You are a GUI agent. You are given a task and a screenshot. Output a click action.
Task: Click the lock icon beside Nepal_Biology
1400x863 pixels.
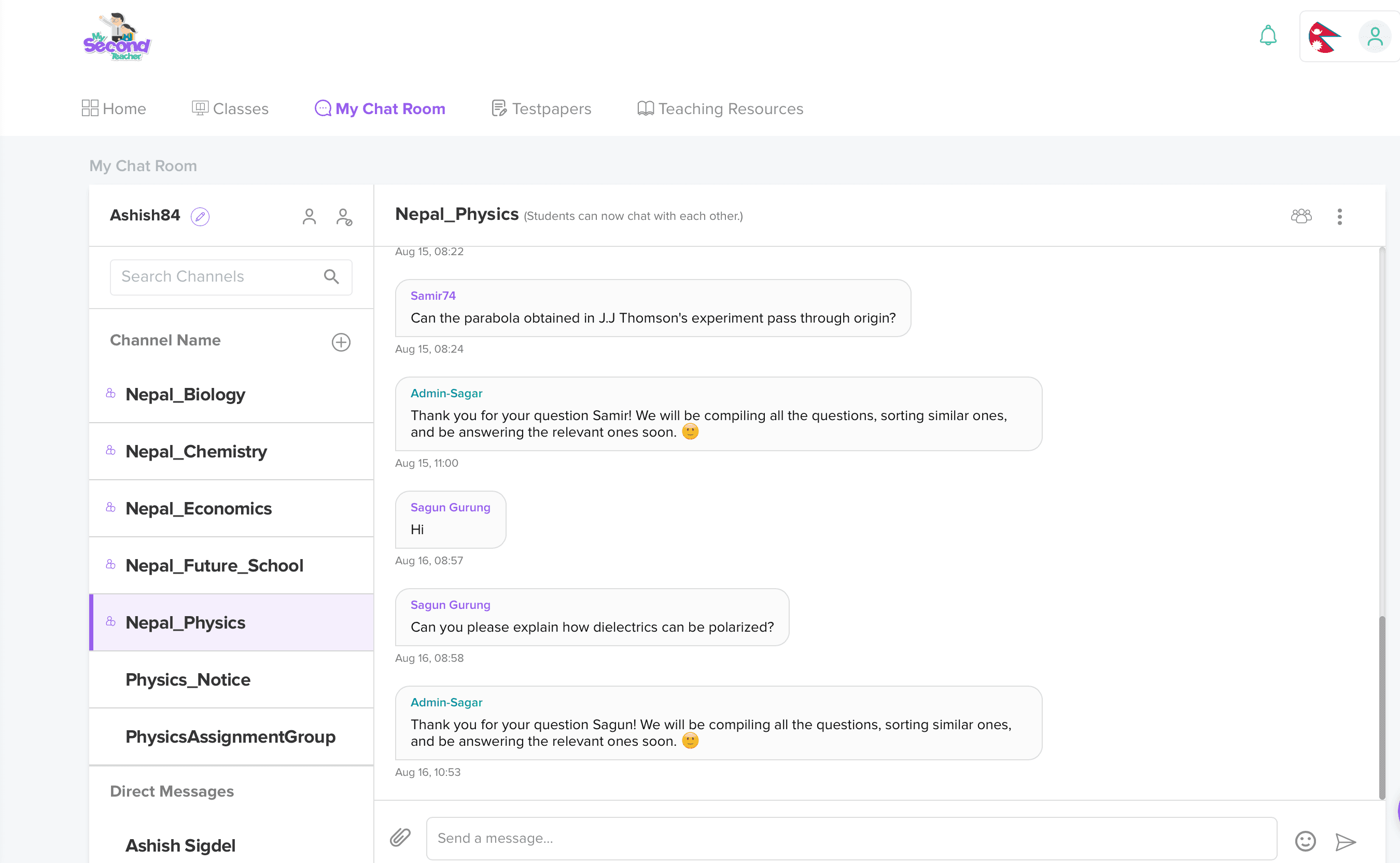110,393
